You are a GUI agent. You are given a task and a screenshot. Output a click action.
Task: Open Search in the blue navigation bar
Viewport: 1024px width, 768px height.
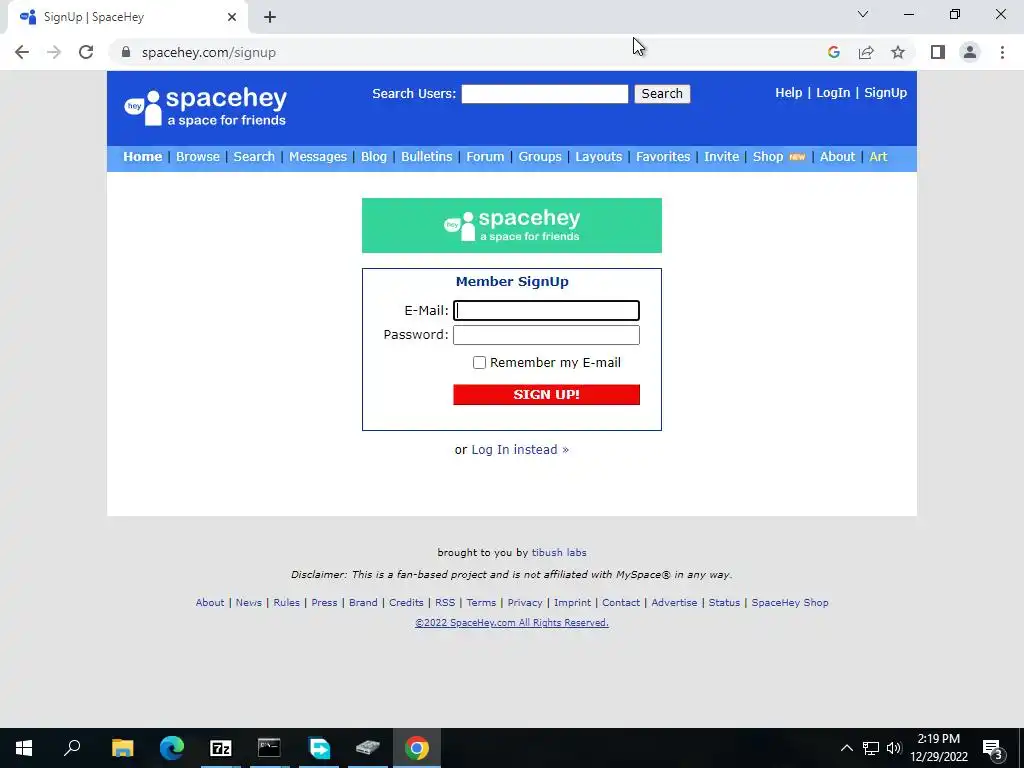pos(254,157)
